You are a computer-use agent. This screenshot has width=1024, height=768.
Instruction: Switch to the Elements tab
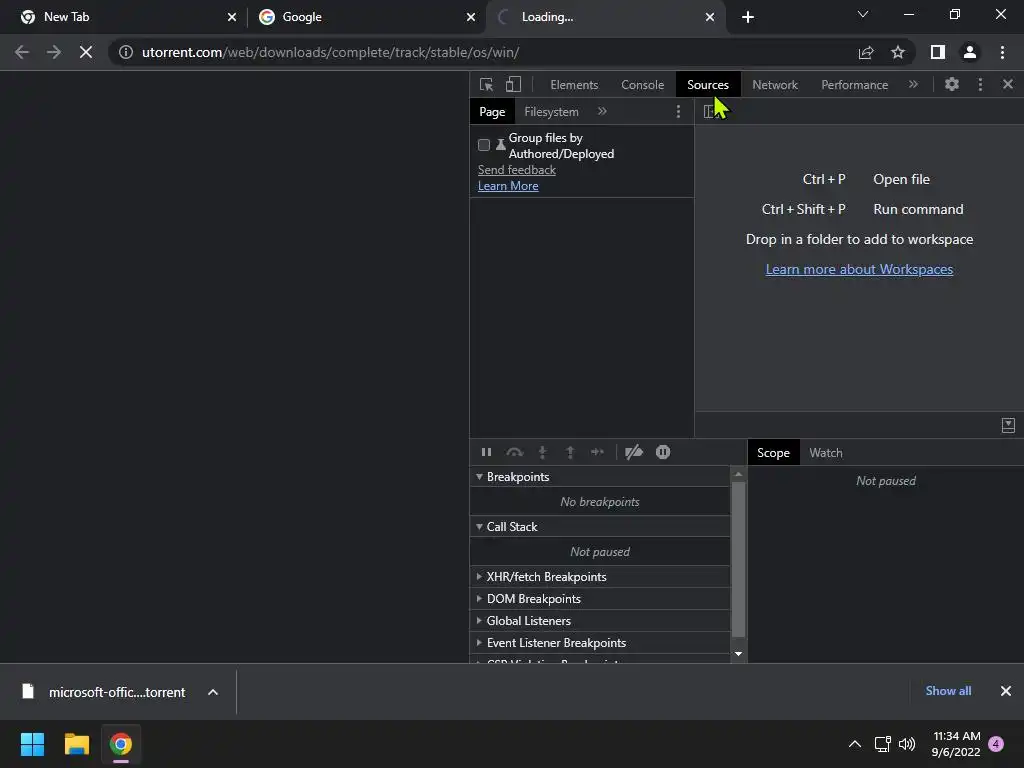click(573, 85)
